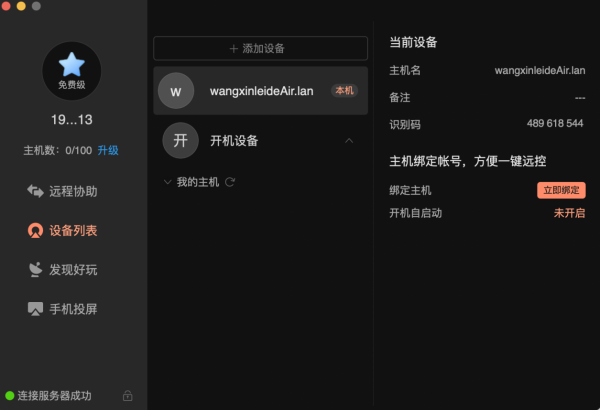Open the 发现好玩 satellite dish icon
Screen dimensions: 600x410
point(35,270)
